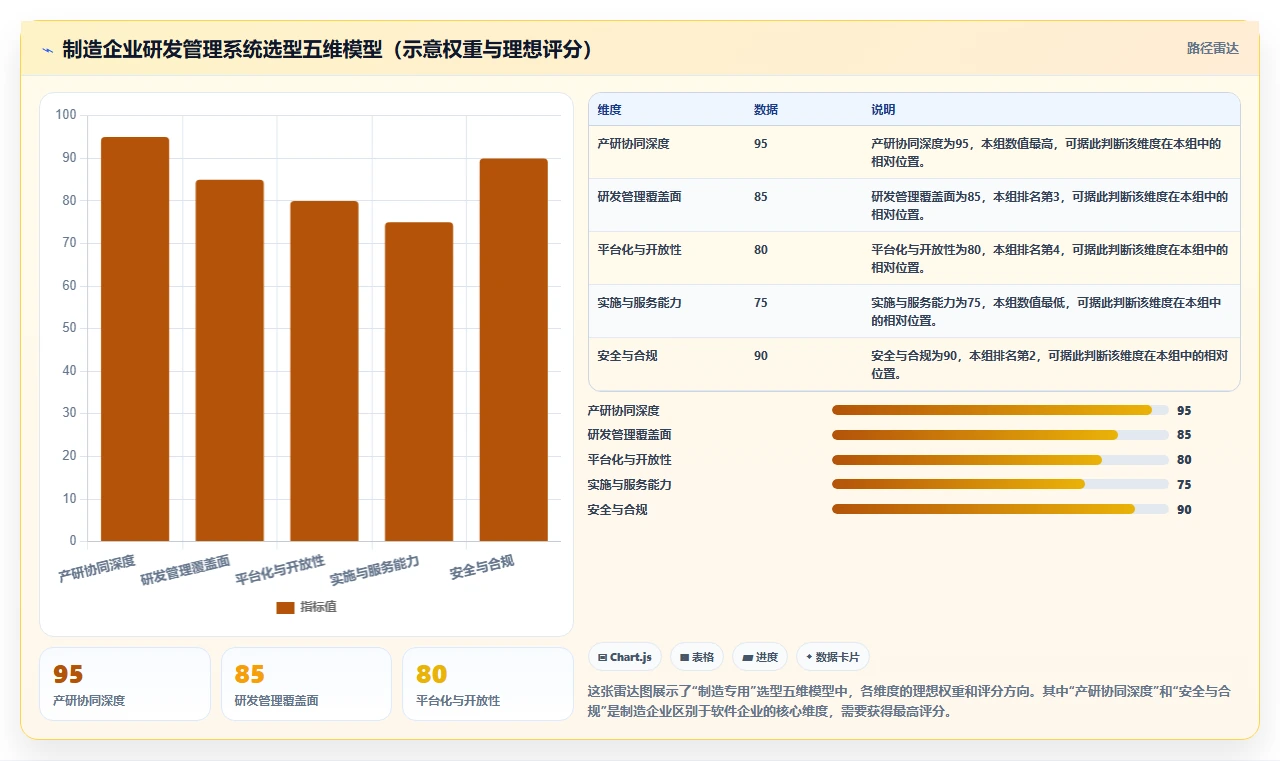Click the chart summary paragraph text
Screen dimensions: 1280x761
click(908, 702)
